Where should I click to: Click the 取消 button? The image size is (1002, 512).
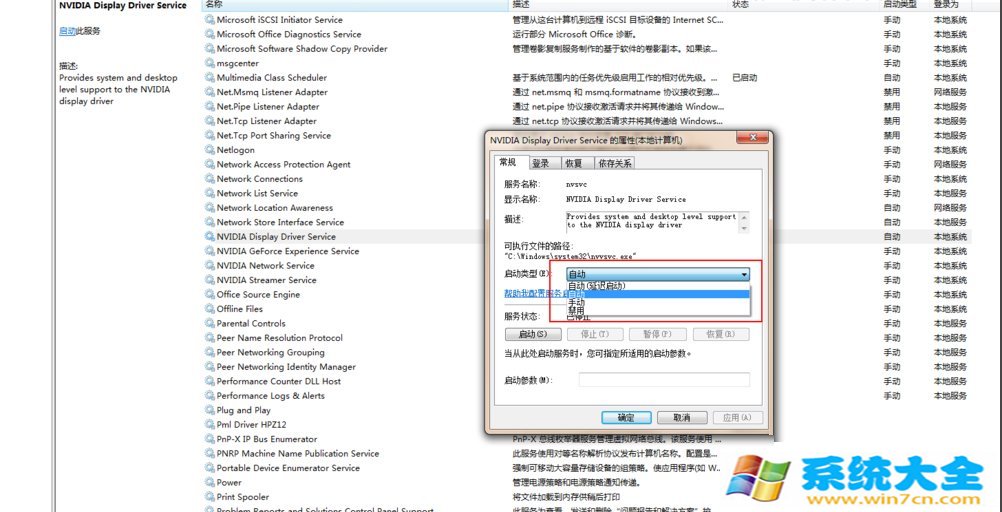point(682,417)
